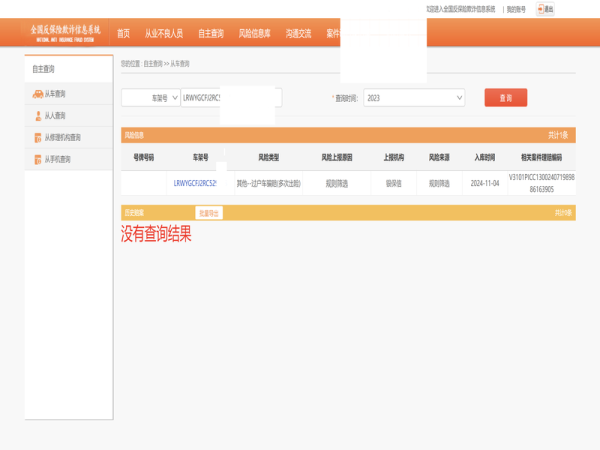The image size is (600, 450).
Task: Click the document icon beside 从手机查询
Action: coord(38,159)
